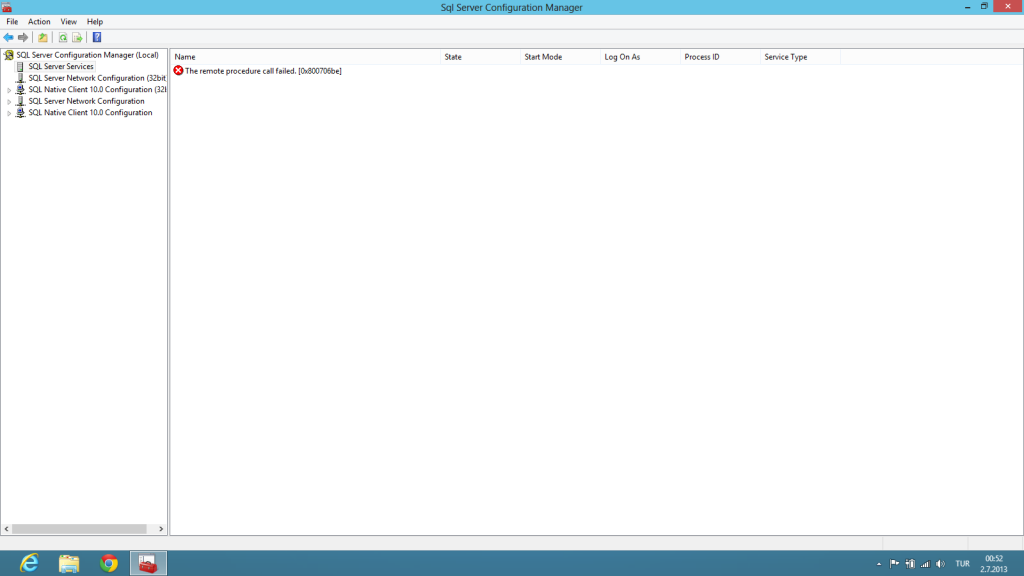The height and width of the screenshot is (576, 1024).
Task: Sort by the Start Mode column header
Action: [x=560, y=57]
